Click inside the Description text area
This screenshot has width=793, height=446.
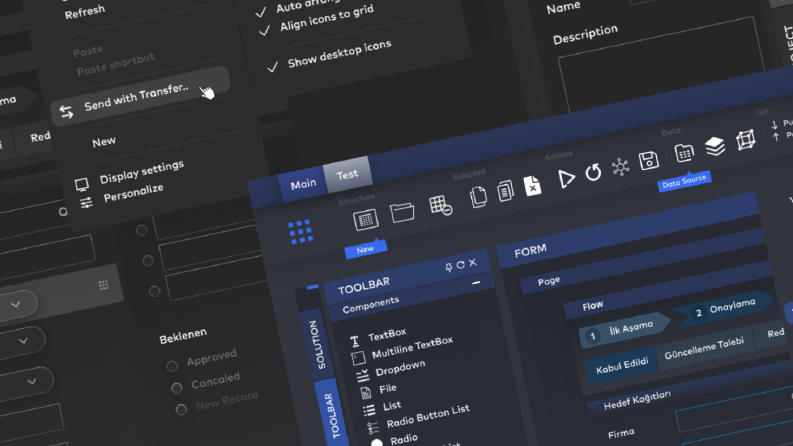(663, 66)
